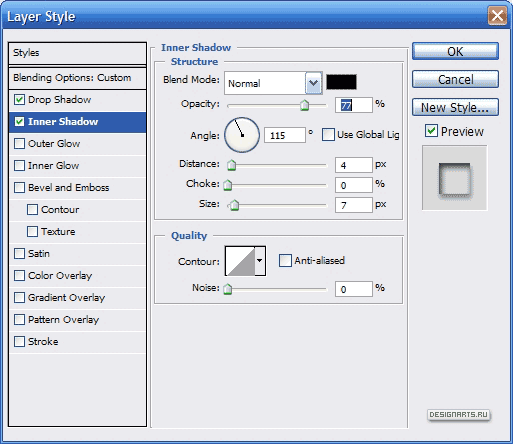
Task: Click the OK button
Action: (455, 51)
